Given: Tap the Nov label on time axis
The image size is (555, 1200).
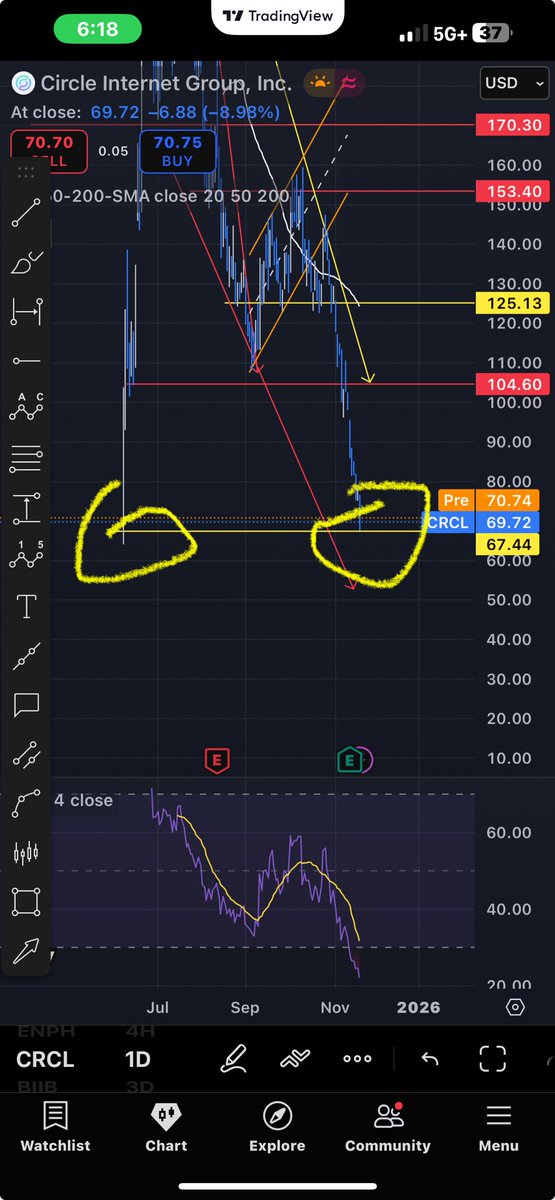Looking at the screenshot, I should coord(335,1007).
